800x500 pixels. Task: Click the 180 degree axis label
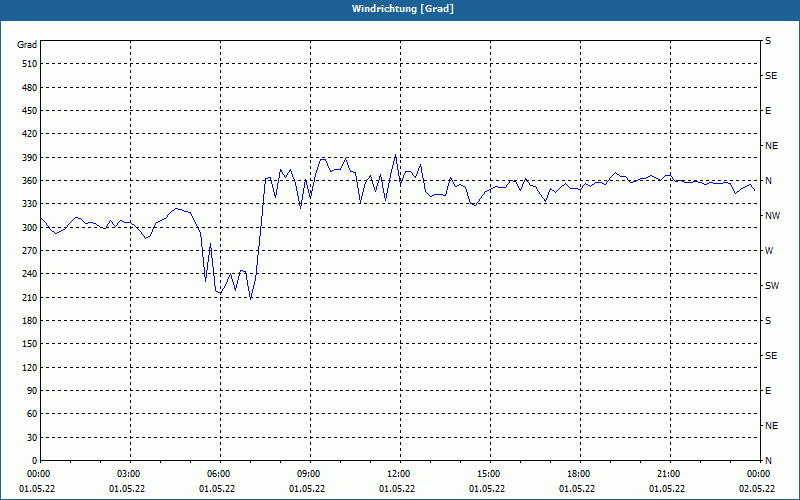[29, 321]
